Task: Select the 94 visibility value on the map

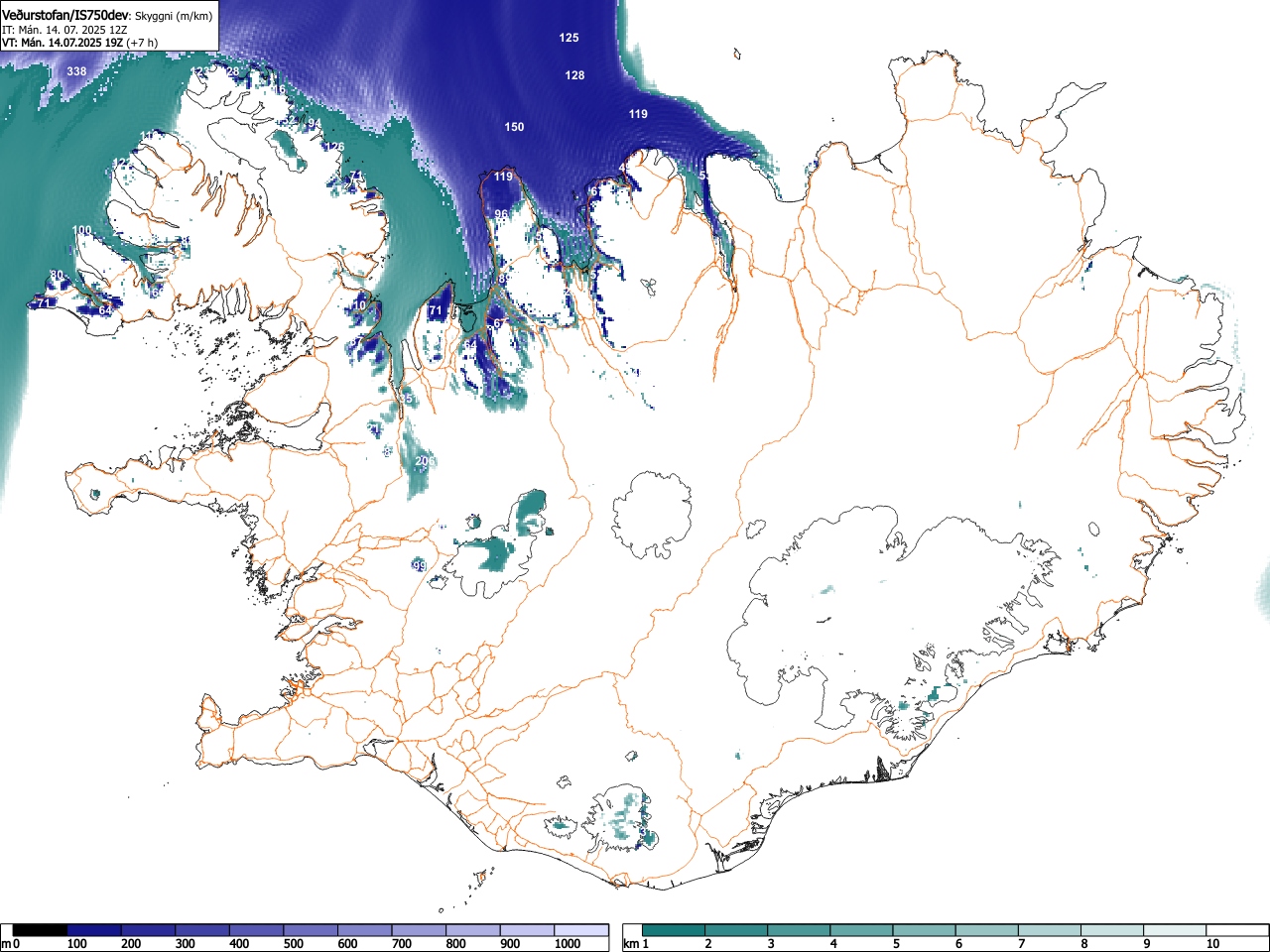Action: pyautogui.click(x=315, y=123)
